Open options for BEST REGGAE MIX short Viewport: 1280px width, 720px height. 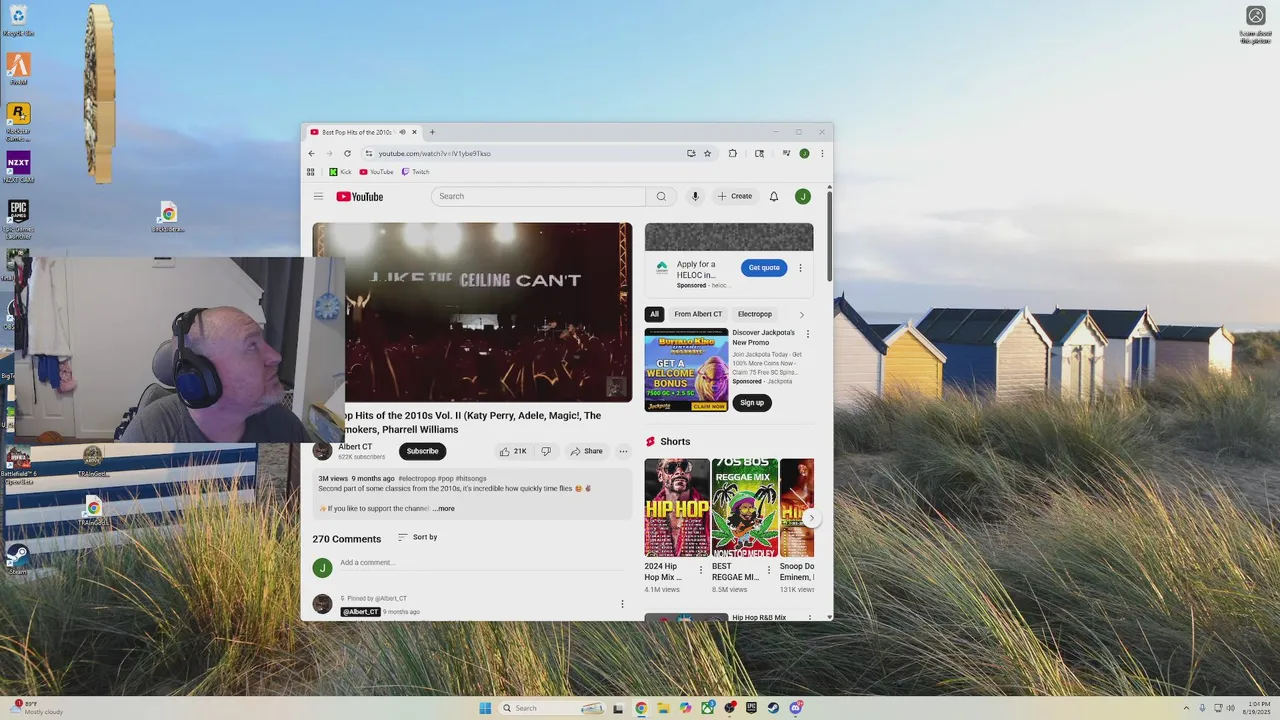769,570
